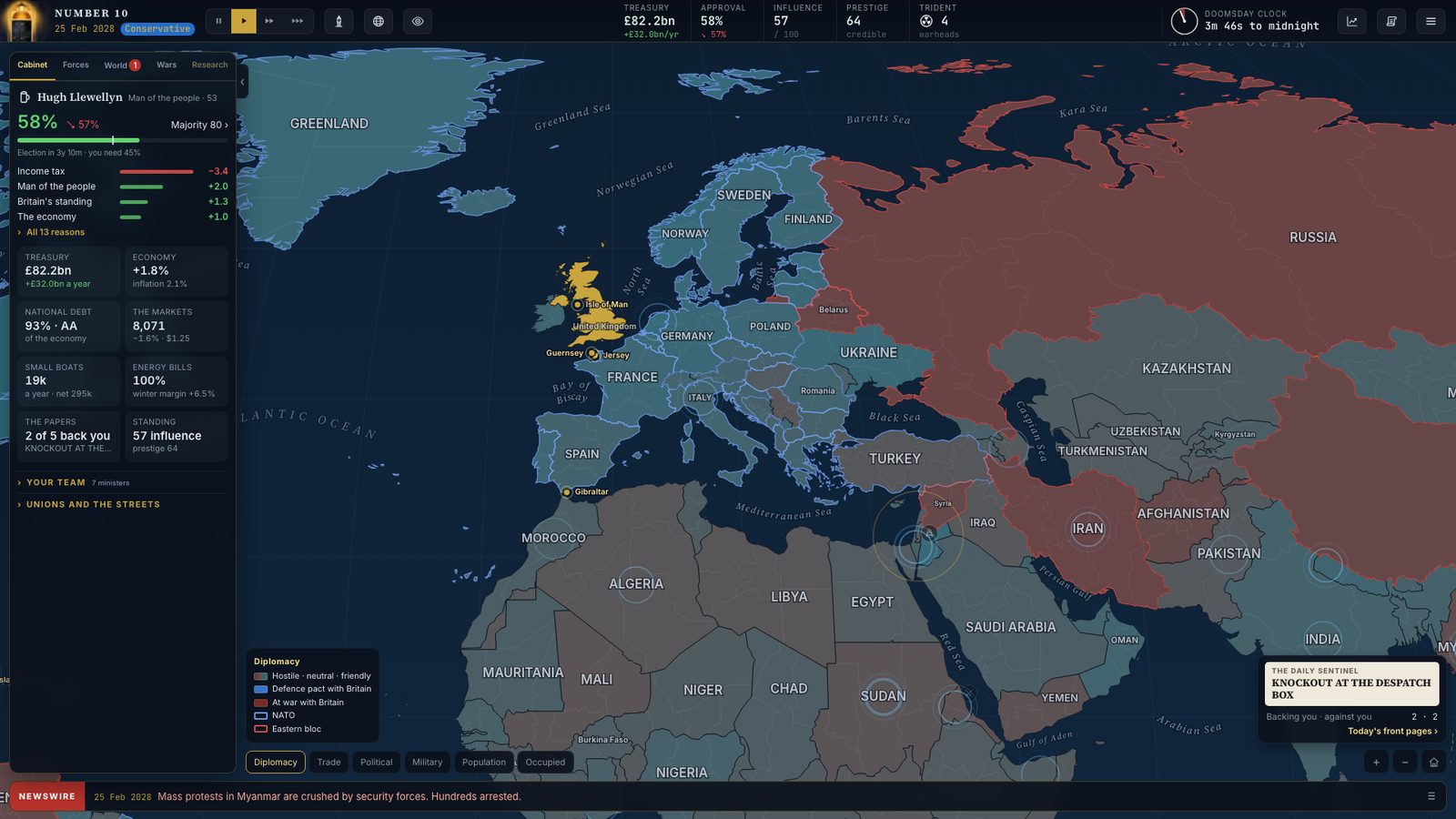The width and height of the screenshot is (1456, 819).
Task: Open the Treasury £82.2bn card
Action: pyautogui.click(x=68, y=270)
